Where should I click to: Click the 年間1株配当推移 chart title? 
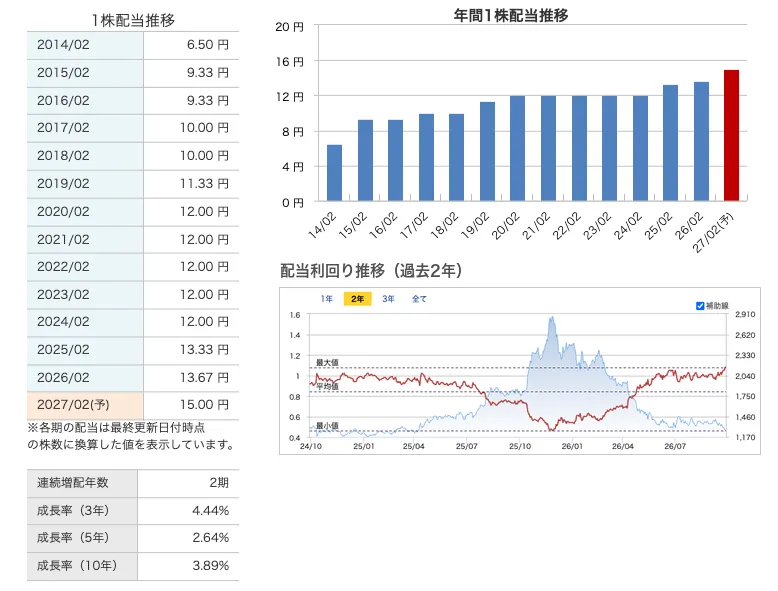pos(511,15)
